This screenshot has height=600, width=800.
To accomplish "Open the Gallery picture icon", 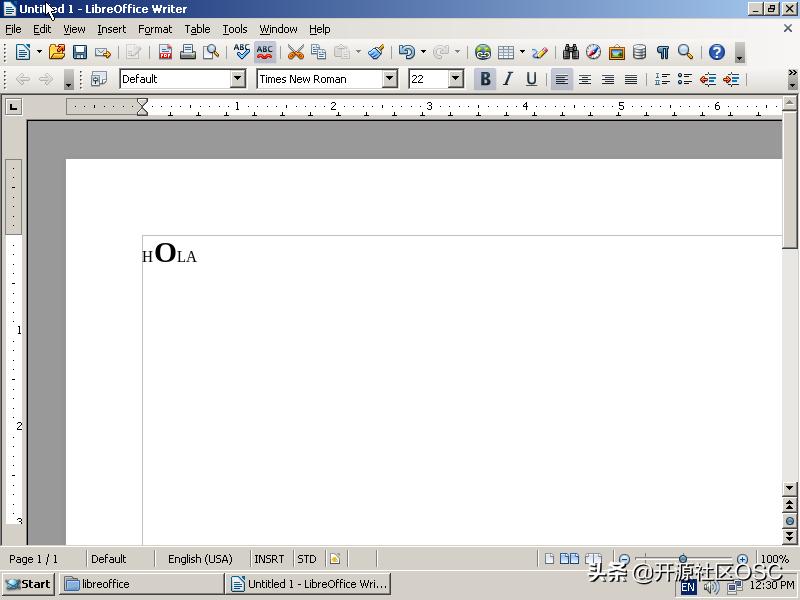I will click(616, 52).
